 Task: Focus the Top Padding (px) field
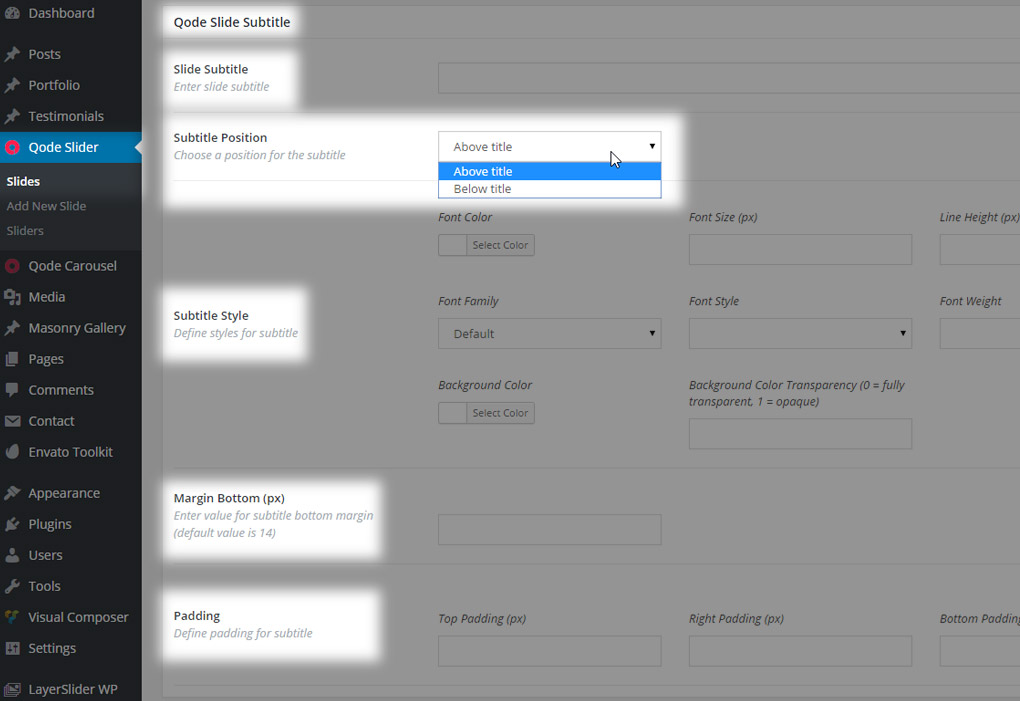point(550,651)
